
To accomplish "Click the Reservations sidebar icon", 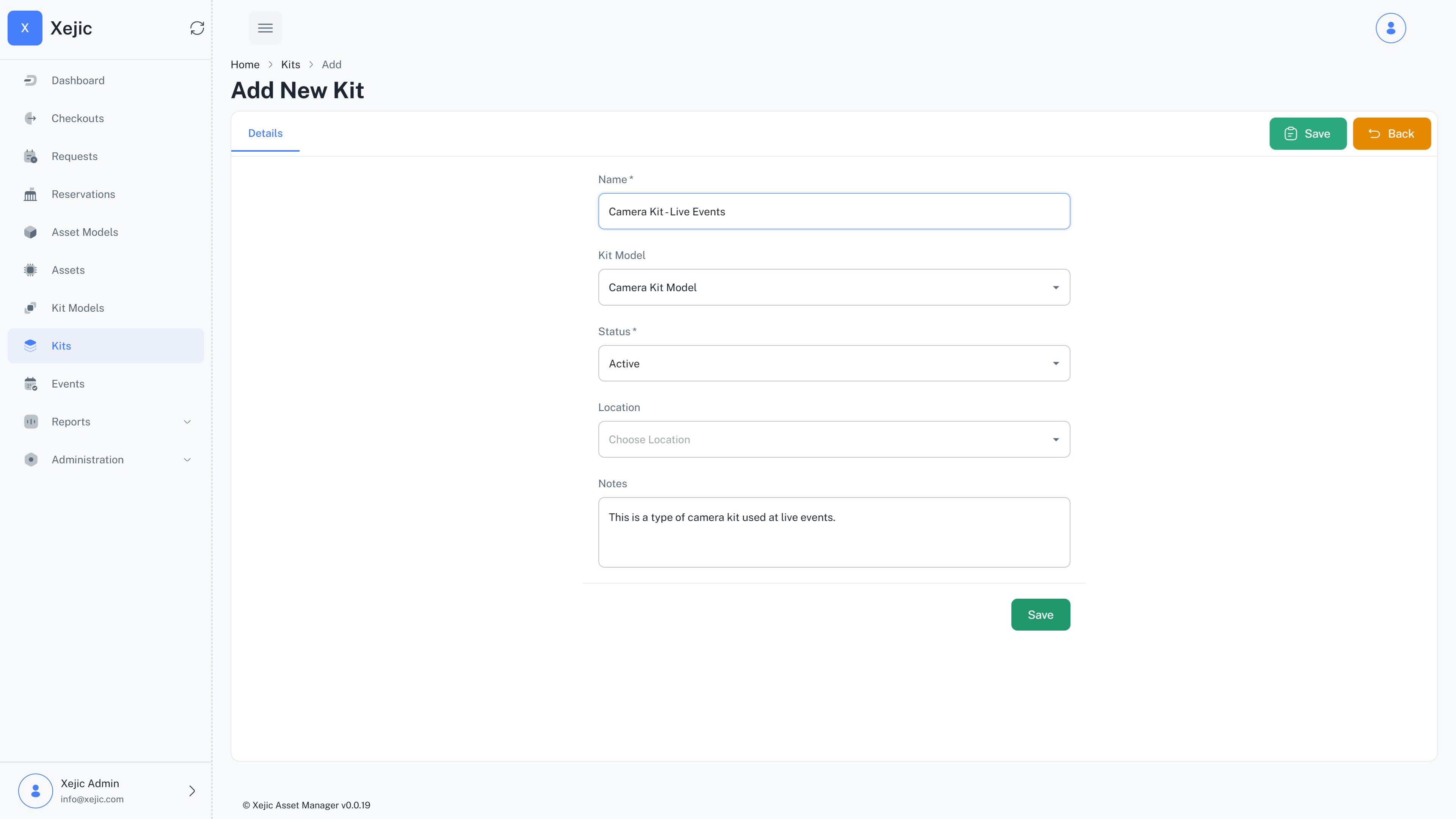I will (30, 194).
